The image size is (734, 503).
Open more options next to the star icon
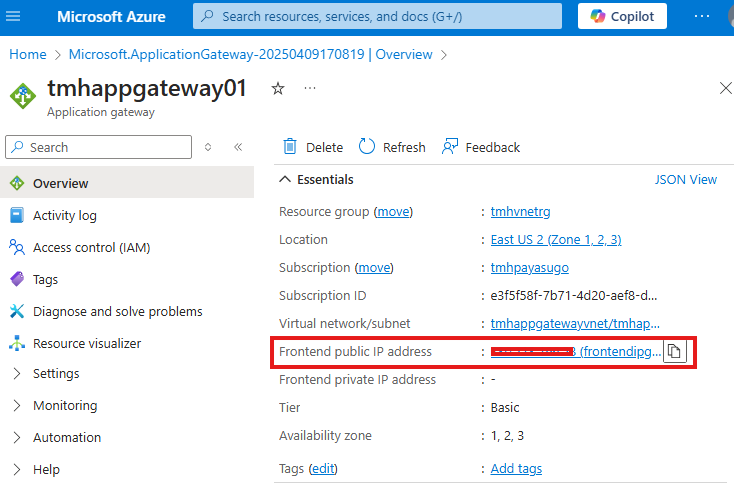[310, 88]
